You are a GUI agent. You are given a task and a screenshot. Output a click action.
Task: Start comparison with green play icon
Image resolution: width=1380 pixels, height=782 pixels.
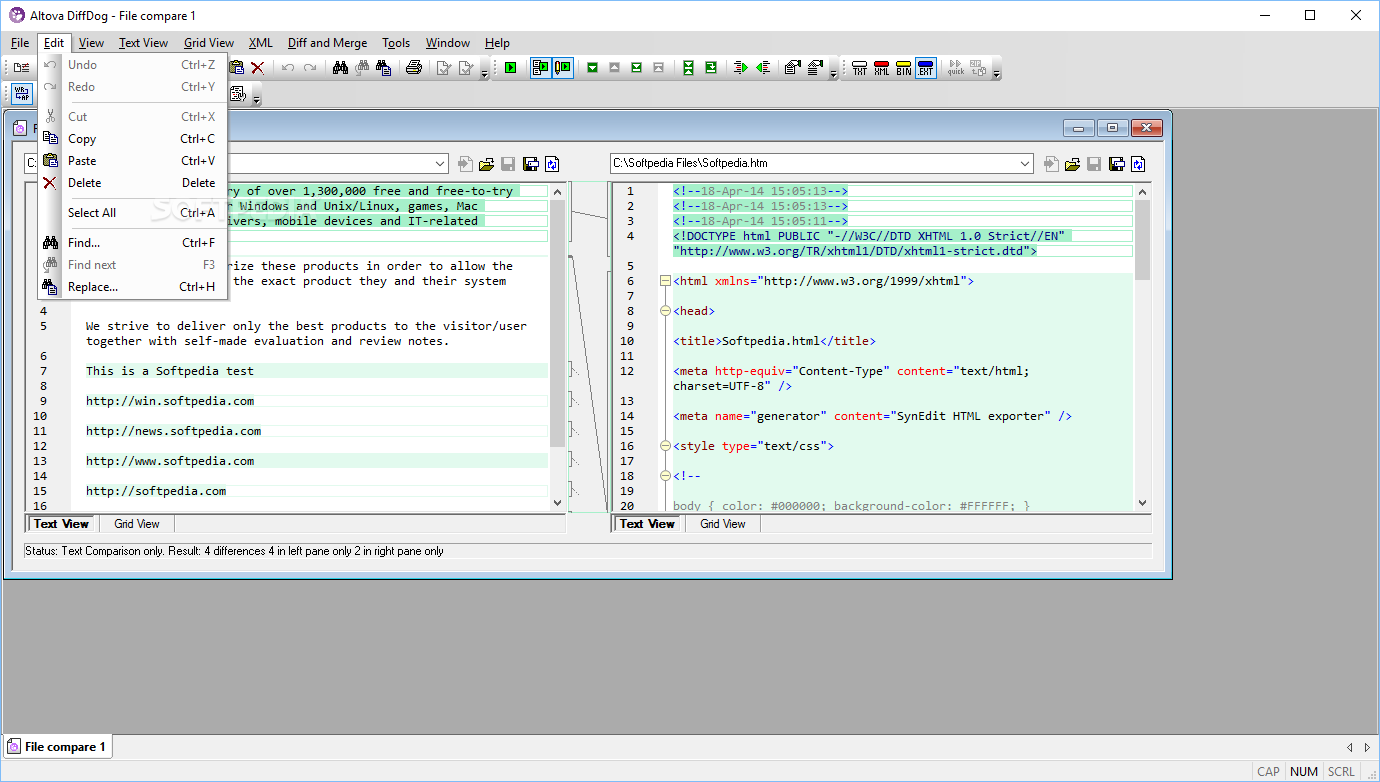click(510, 68)
